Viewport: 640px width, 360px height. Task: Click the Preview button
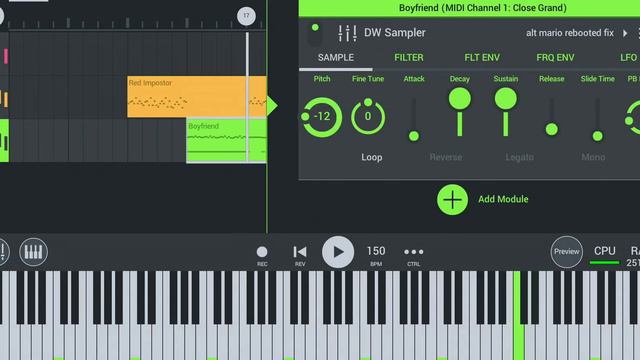coord(566,252)
